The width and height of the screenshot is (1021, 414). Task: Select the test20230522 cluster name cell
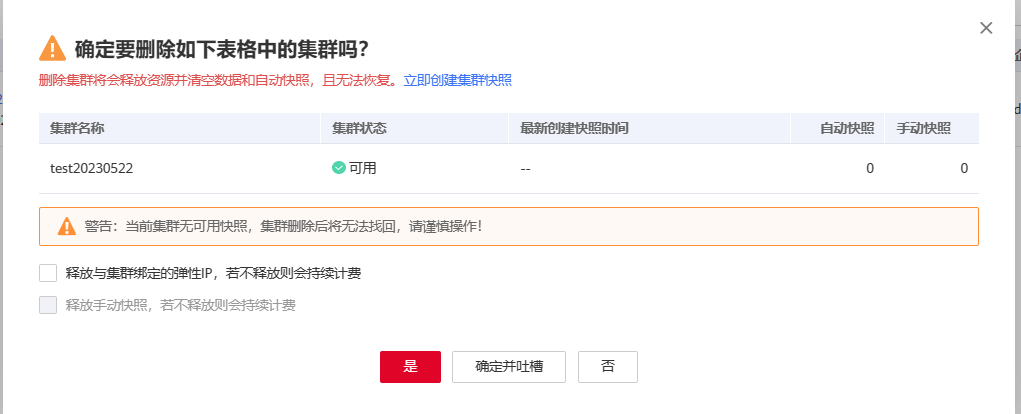point(92,169)
